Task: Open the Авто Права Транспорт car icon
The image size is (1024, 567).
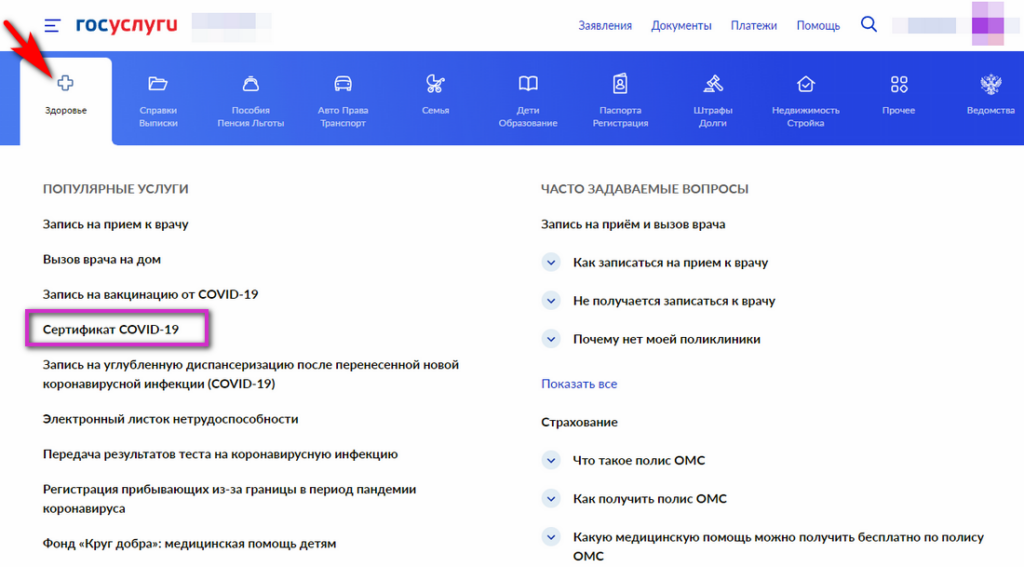Action: [x=343, y=84]
